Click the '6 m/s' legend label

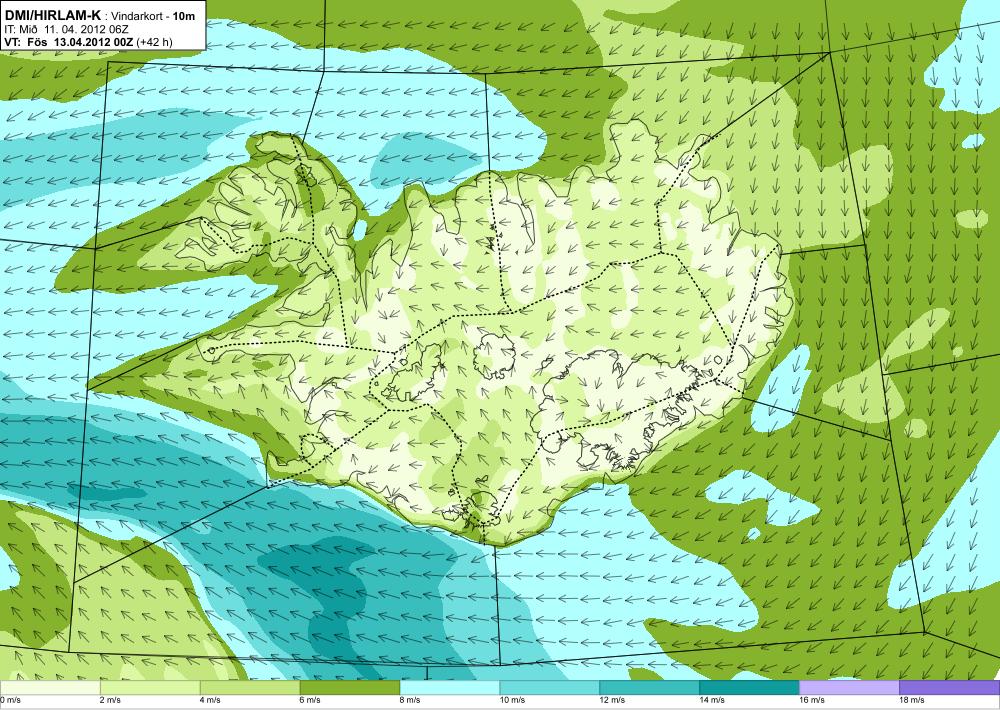[x=311, y=700]
